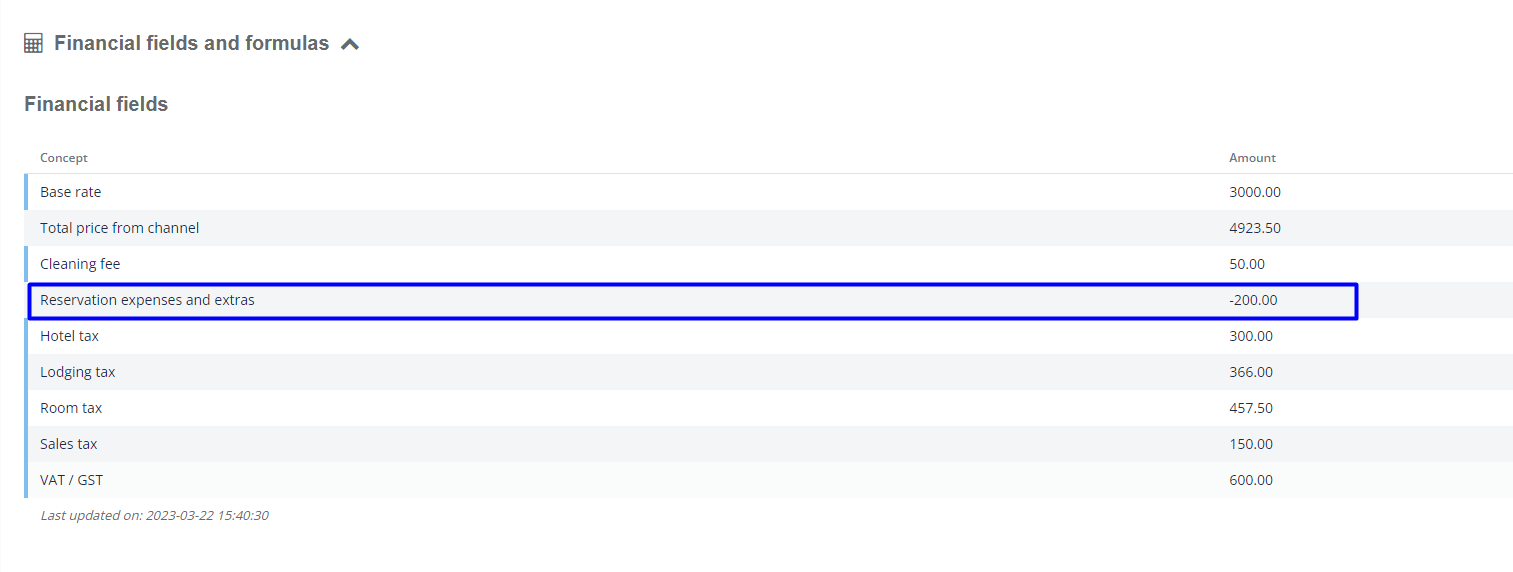
Task: Click the Last updated on timestamp
Action: click(x=154, y=516)
